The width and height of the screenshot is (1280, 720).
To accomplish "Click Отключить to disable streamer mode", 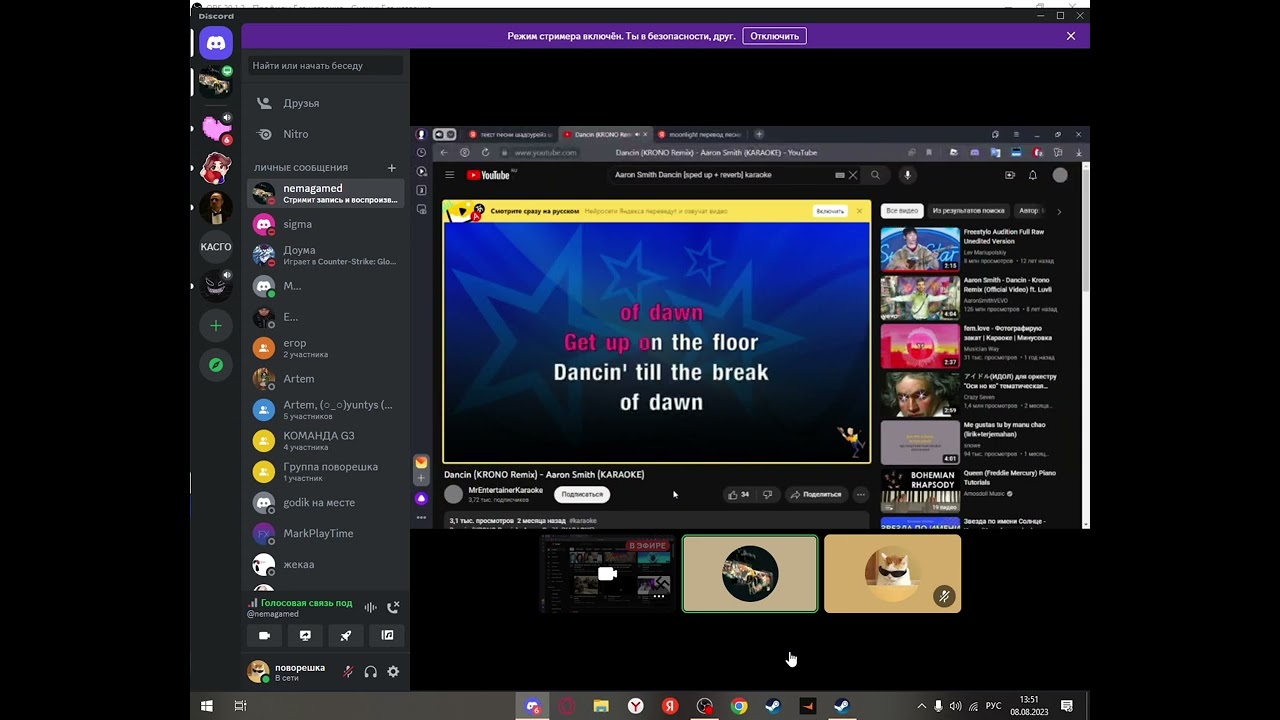I will (x=775, y=36).
